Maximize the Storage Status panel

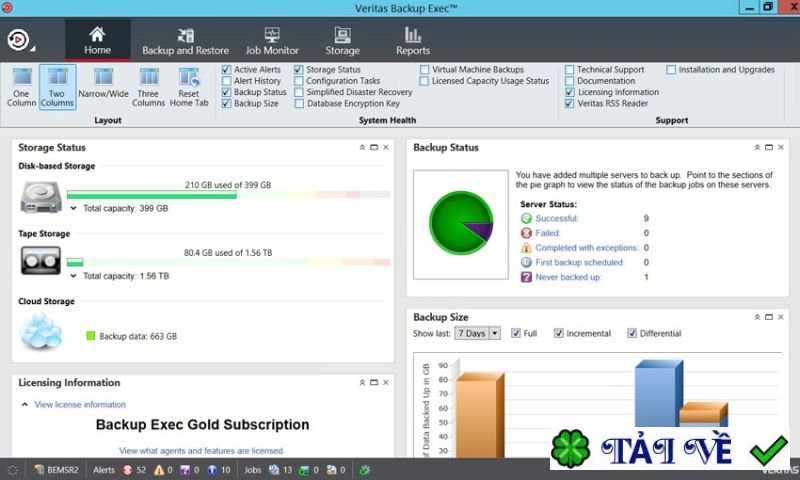point(374,147)
